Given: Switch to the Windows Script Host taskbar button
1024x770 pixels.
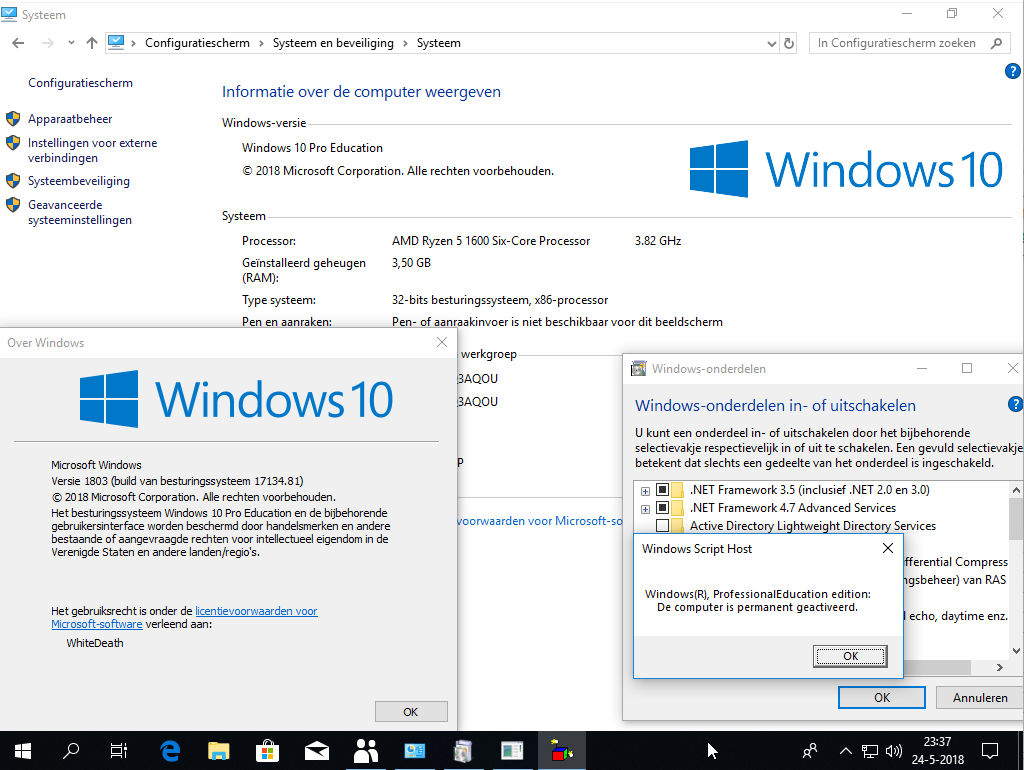Looking at the screenshot, I should pos(561,751).
